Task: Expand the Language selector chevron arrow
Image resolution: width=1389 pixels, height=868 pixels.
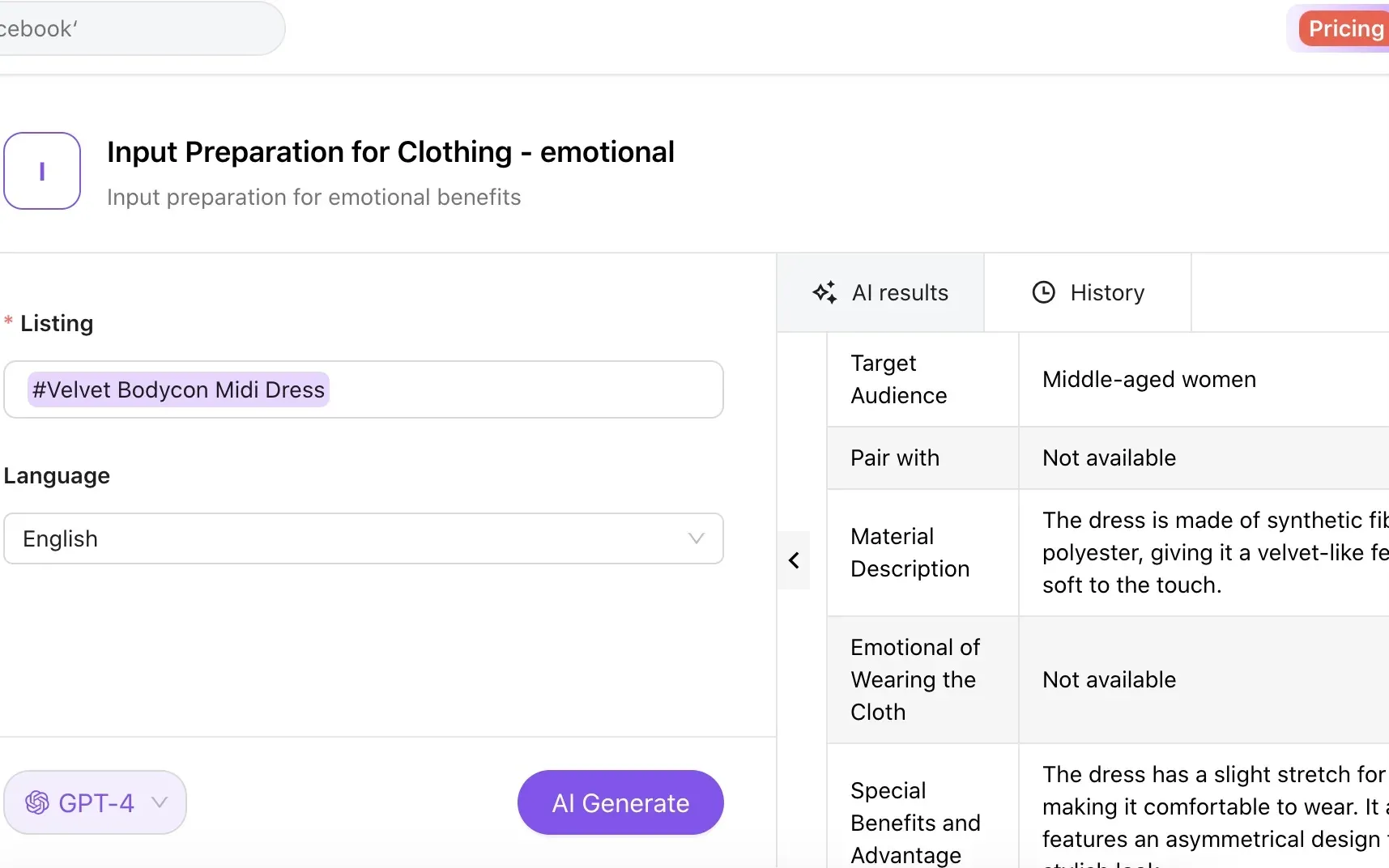Action: coord(695,538)
